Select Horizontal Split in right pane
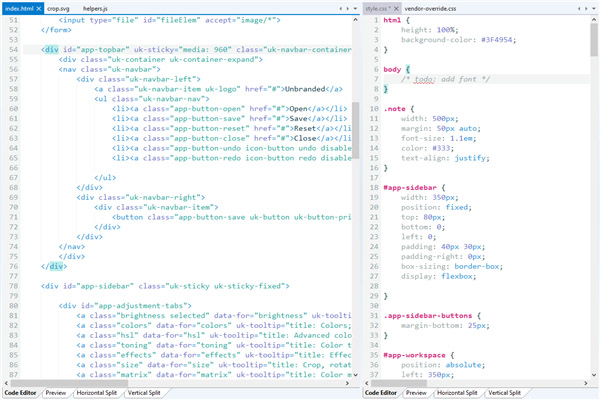 click(457, 393)
